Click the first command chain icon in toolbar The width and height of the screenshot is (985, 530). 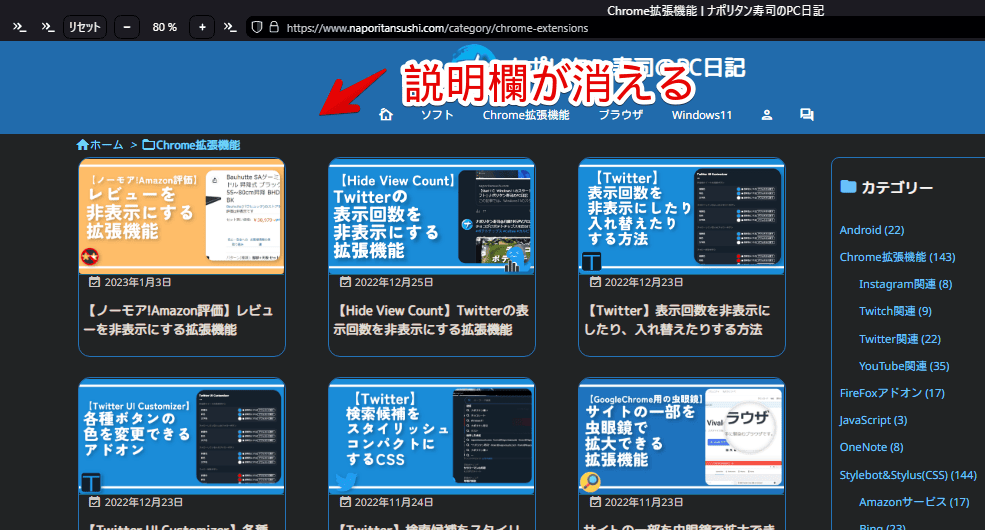point(19,27)
